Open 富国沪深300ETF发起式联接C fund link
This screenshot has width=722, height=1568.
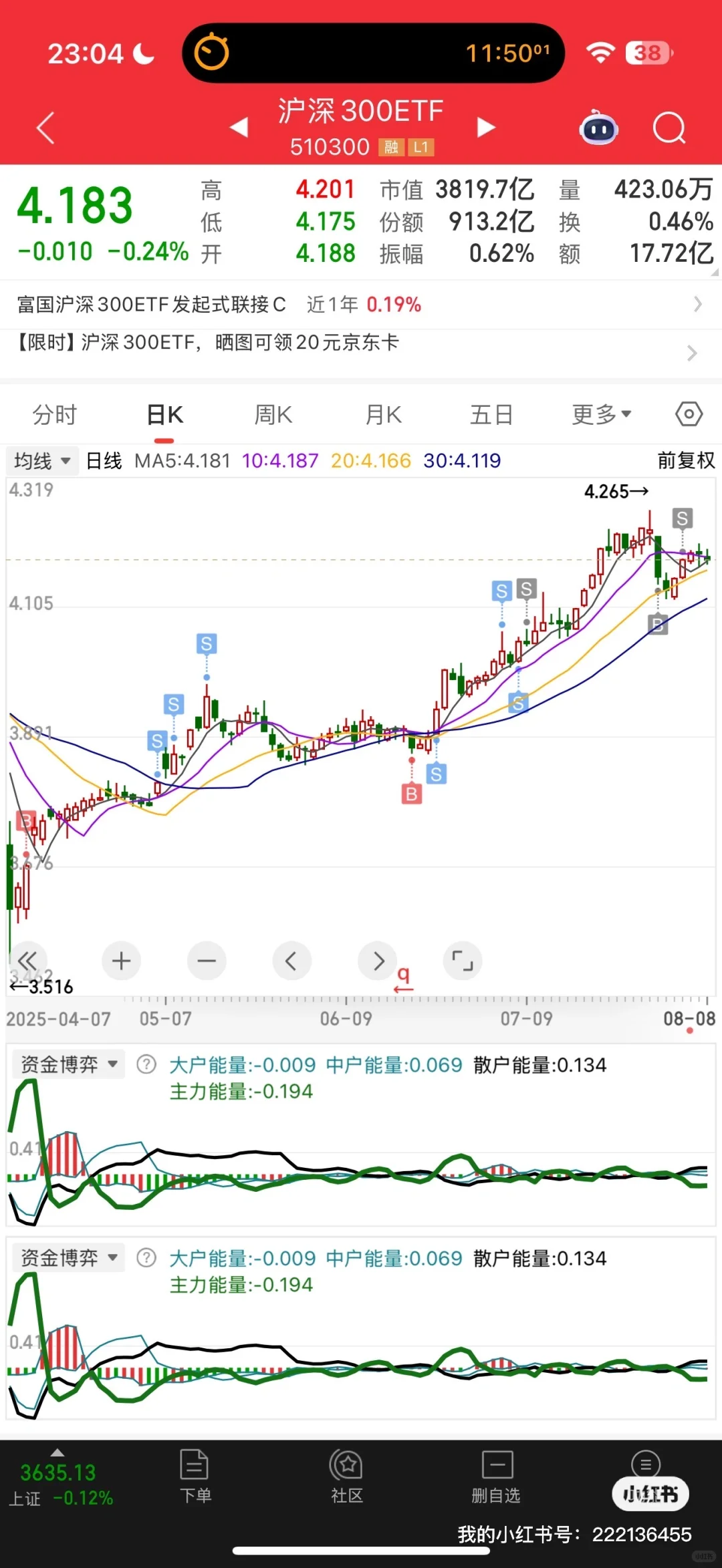151,305
